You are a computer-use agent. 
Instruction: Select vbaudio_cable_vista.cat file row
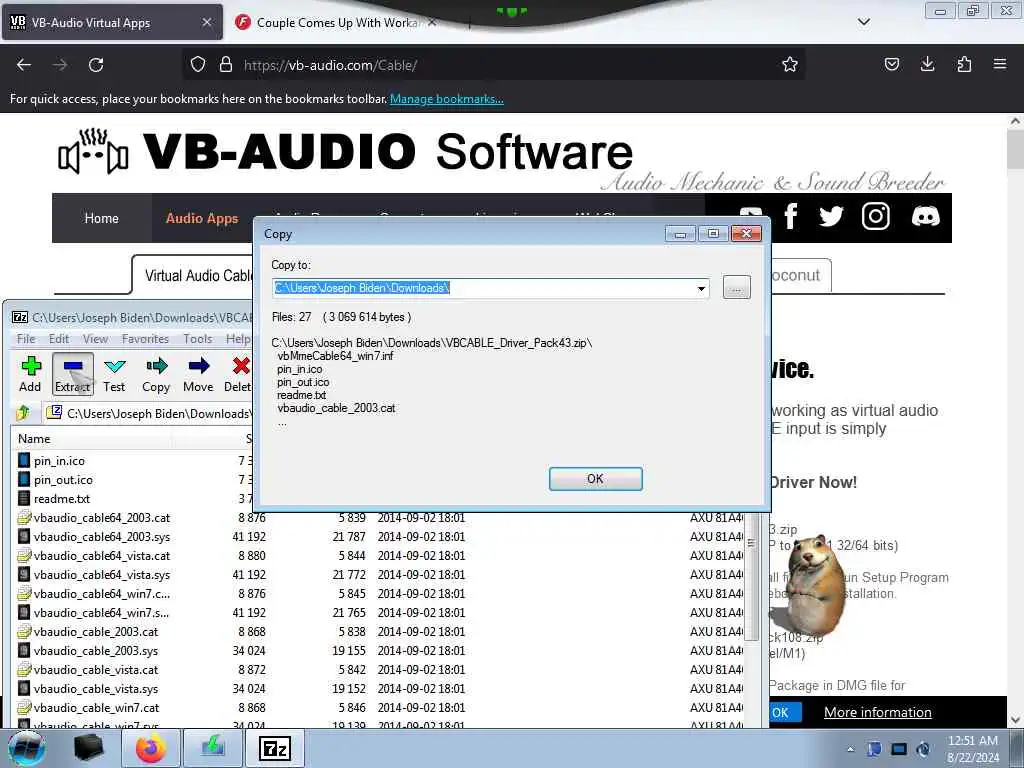tap(379, 669)
